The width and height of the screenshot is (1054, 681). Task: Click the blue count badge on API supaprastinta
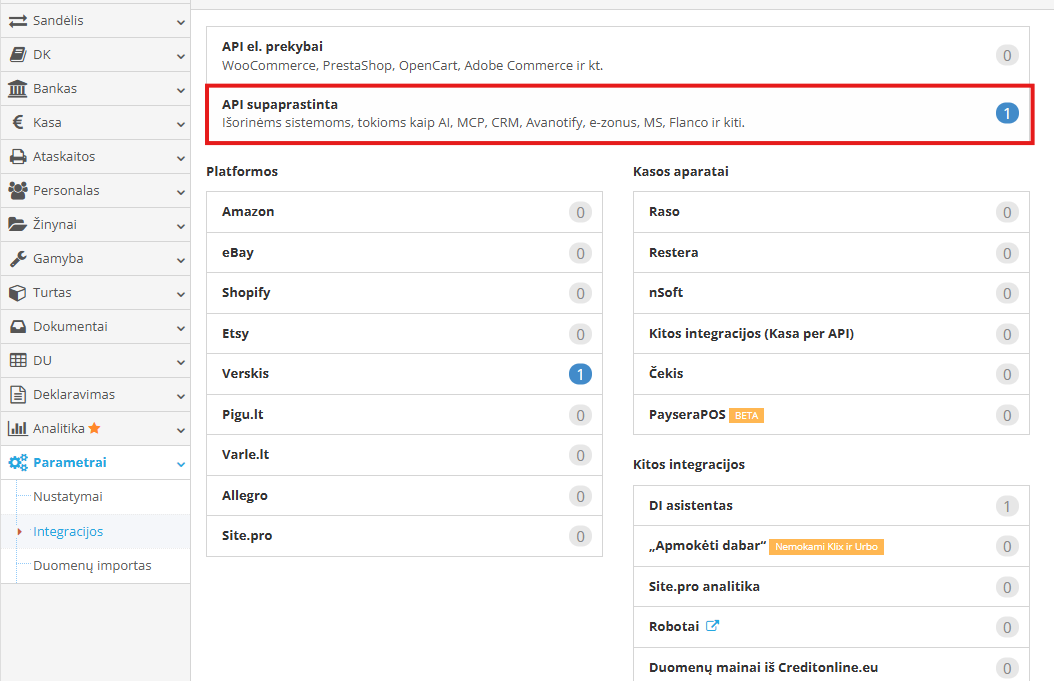pyautogui.click(x=1007, y=114)
